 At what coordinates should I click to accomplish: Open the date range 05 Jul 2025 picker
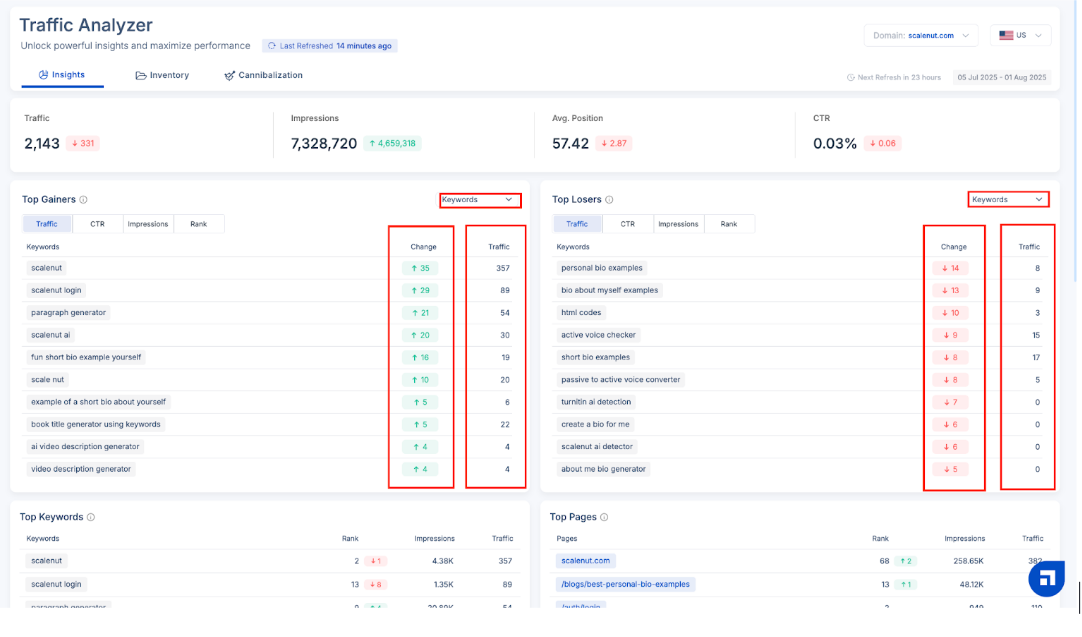tap(1001, 77)
